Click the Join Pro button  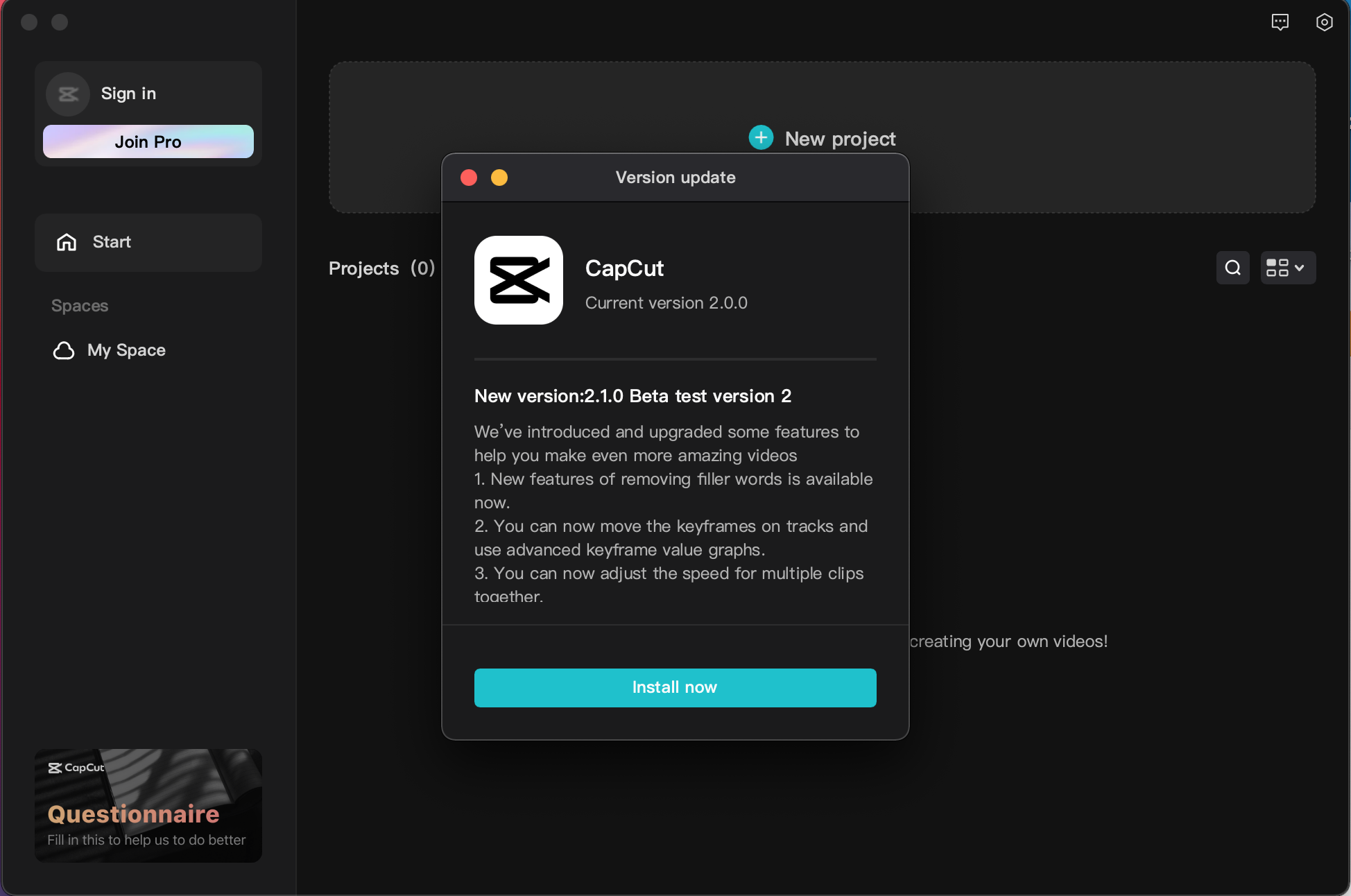pos(148,141)
